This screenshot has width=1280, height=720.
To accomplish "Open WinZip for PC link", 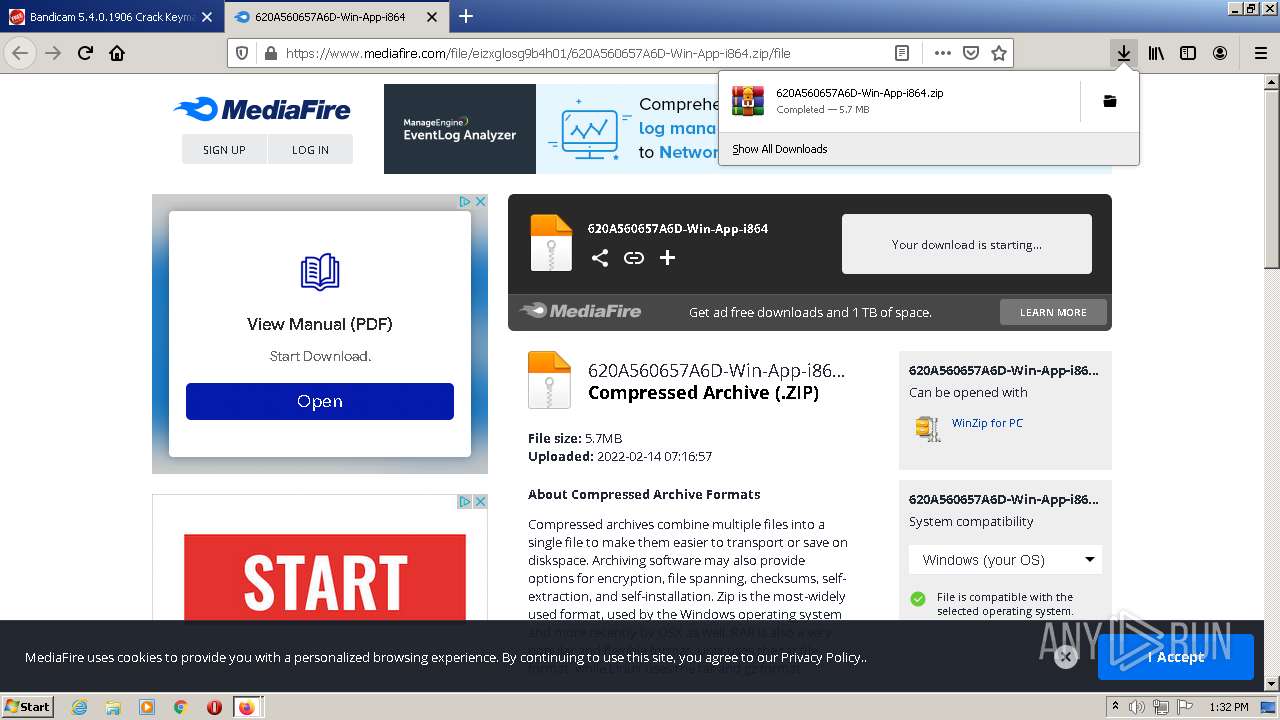I will [x=987, y=423].
